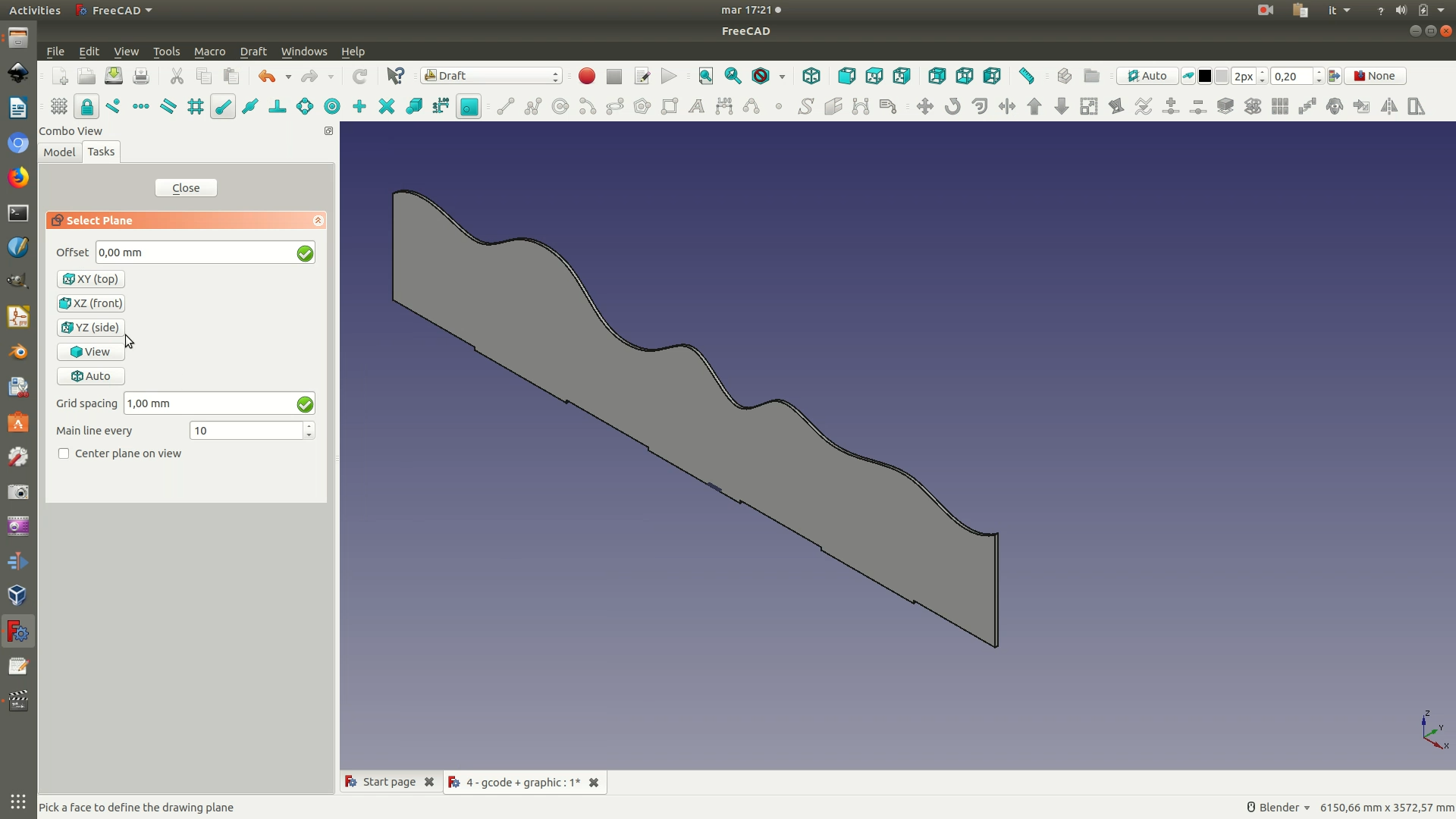Image resolution: width=1456 pixels, height=819 pixels.
Task: Save document with green arrow icon
Action: point(114,77)
